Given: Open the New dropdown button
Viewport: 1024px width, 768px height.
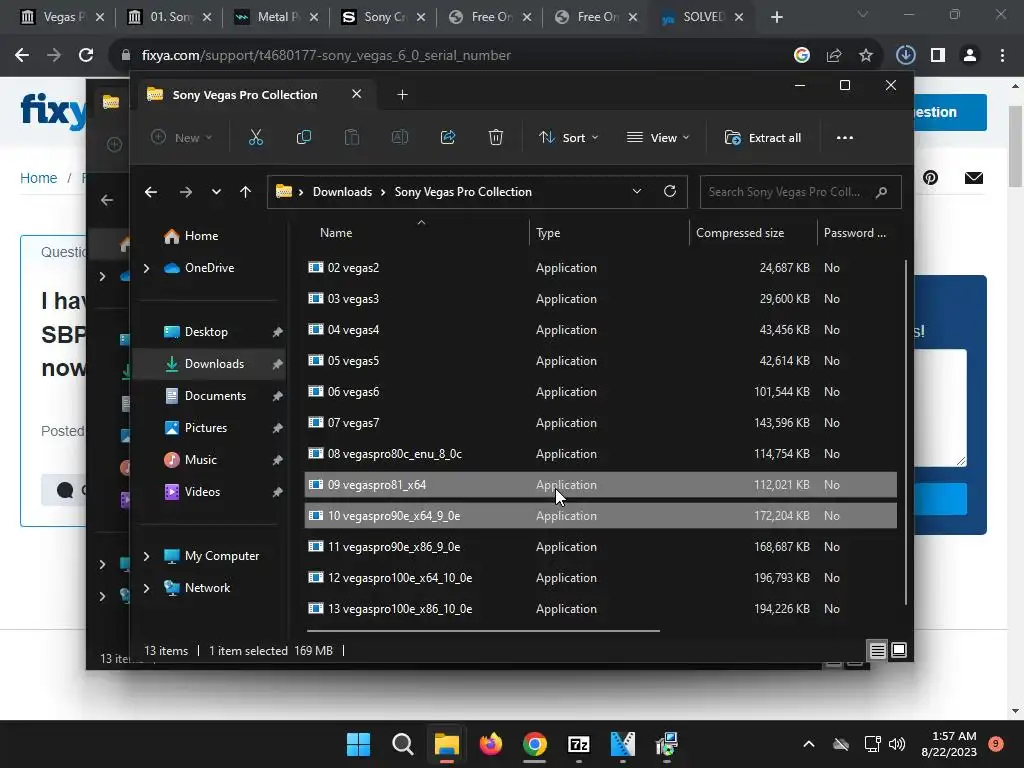Looking at the screenshot, I should [182, 138].
